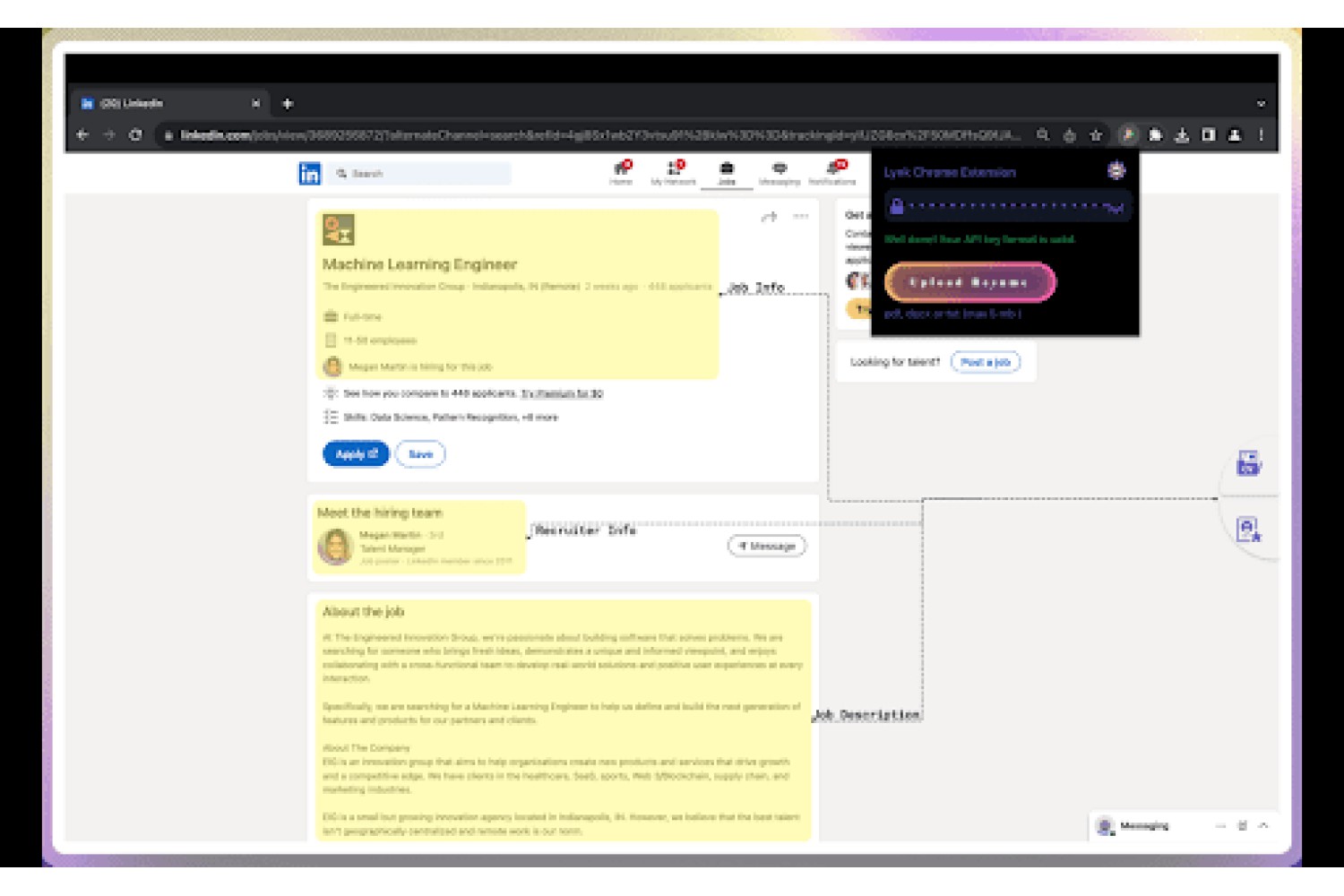Share the job with the arrow icon
This screenshot has width=1344, height=896.
(769, 217)
